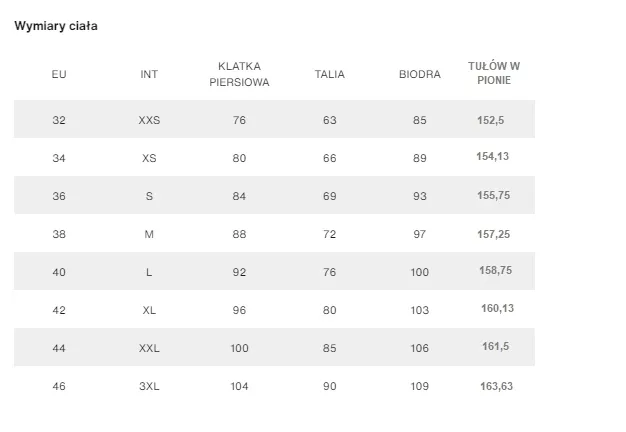Click the BIODRA column header
This screenshot has height=432, width=626.
(x=419, y=74)
